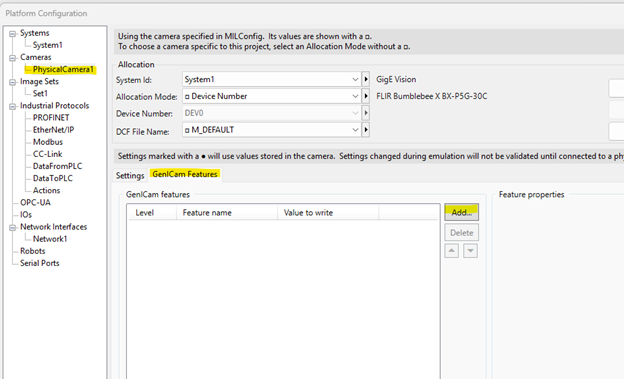624x379 pixels.
Task: Select the Network Interfaces node label
Action: click(x=53, y=227)
